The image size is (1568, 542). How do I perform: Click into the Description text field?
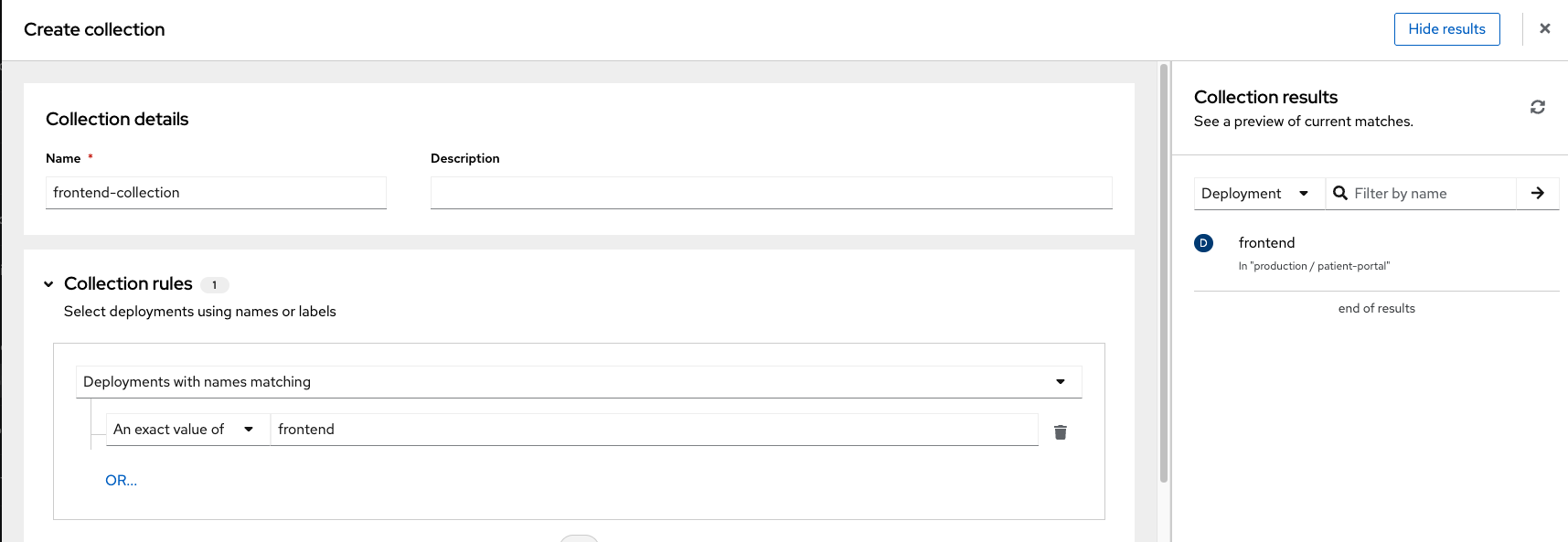771,193
